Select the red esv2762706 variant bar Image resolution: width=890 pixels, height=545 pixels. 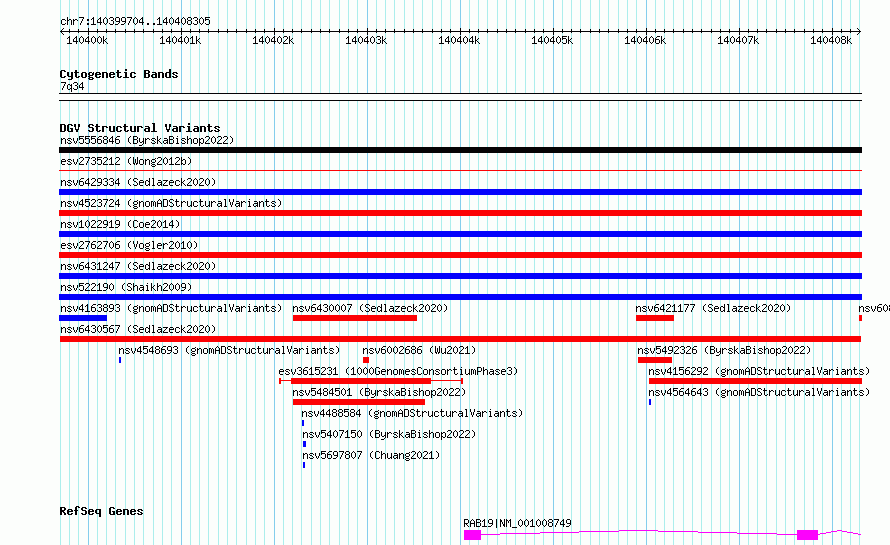point(460,255)
